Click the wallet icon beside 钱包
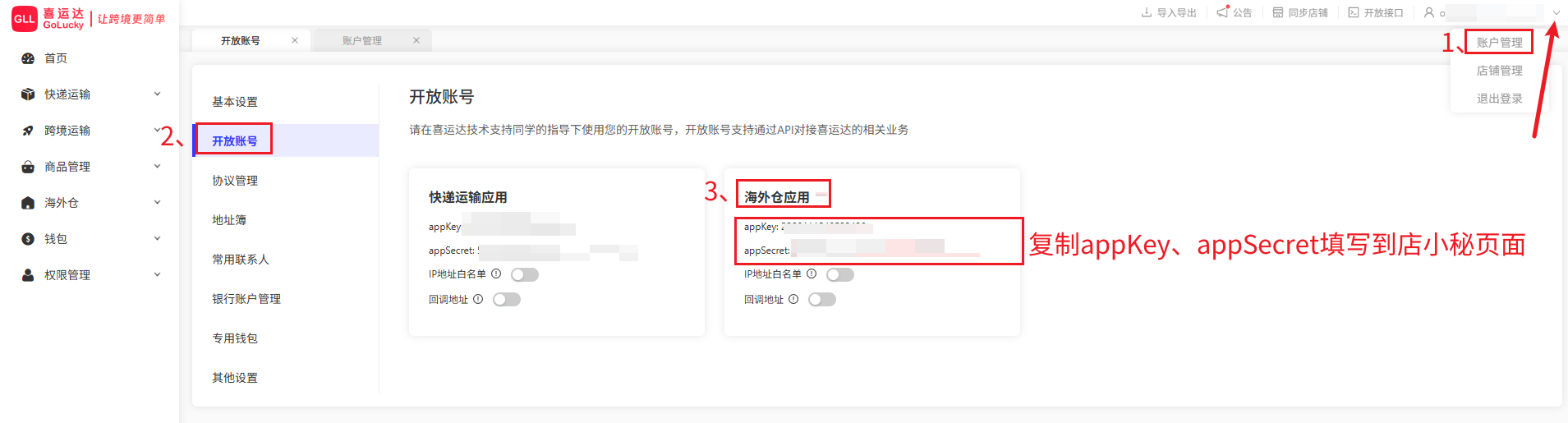The width and height of the screenshot is (1568, 423). pos(28,239)
